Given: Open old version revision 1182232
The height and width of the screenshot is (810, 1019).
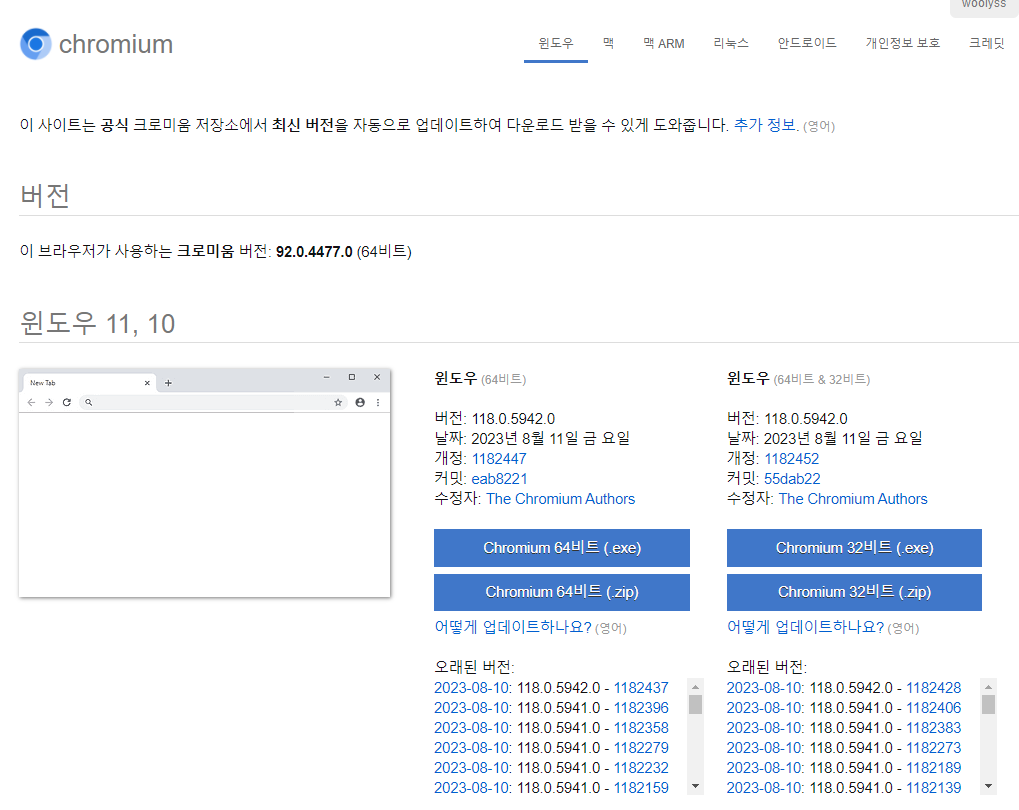Looking at the screenshot, I should point(641,768).
